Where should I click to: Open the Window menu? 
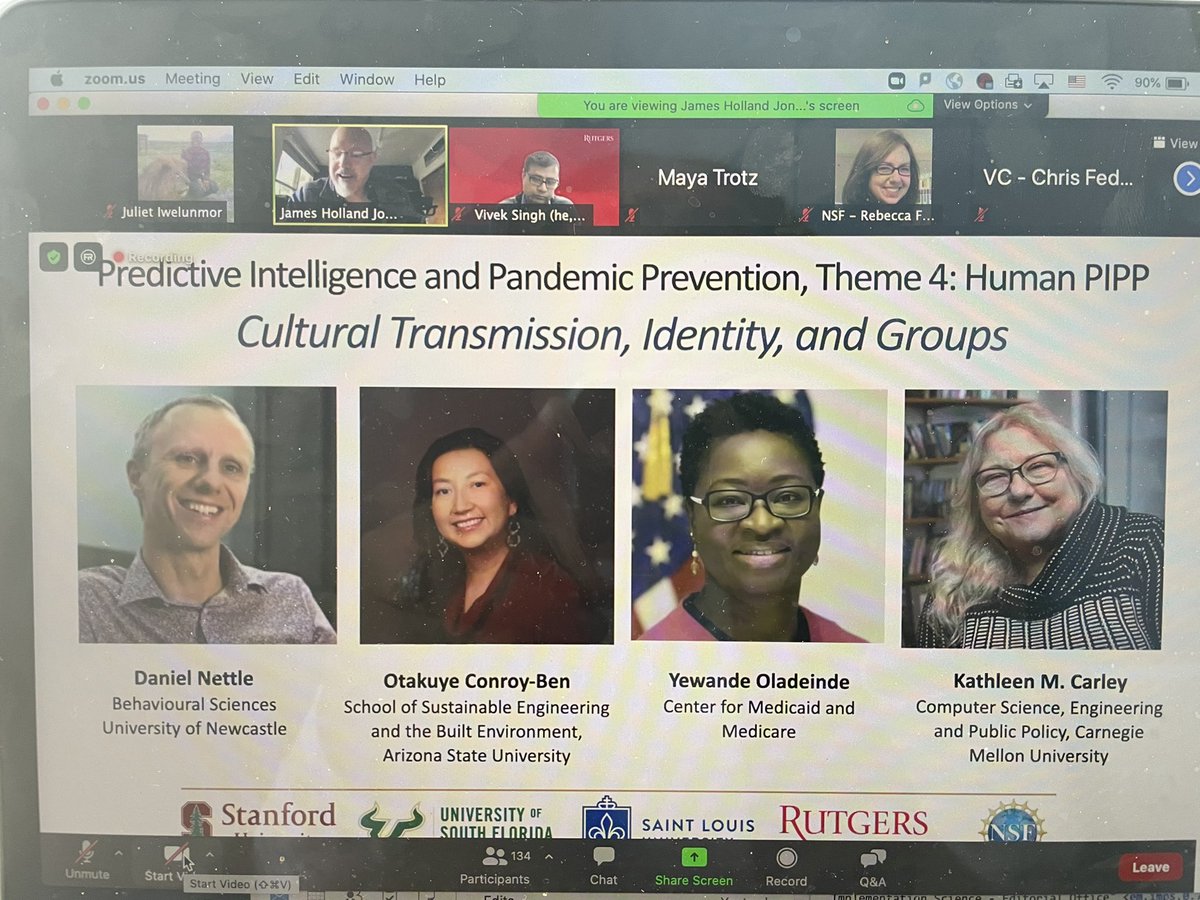point(367,79)
